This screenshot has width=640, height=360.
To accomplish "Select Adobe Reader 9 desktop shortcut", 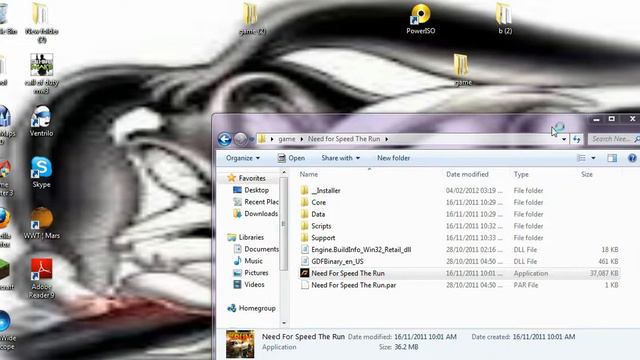I will point(41,278).
